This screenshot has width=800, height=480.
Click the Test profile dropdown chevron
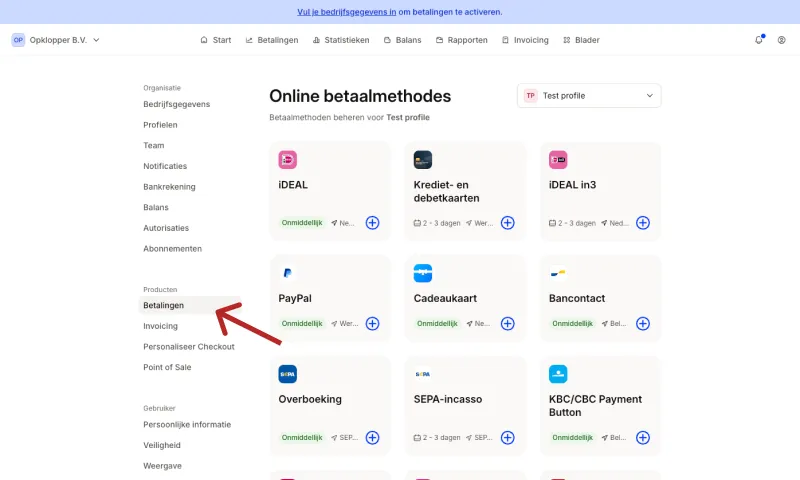click(x=649, y=96)
